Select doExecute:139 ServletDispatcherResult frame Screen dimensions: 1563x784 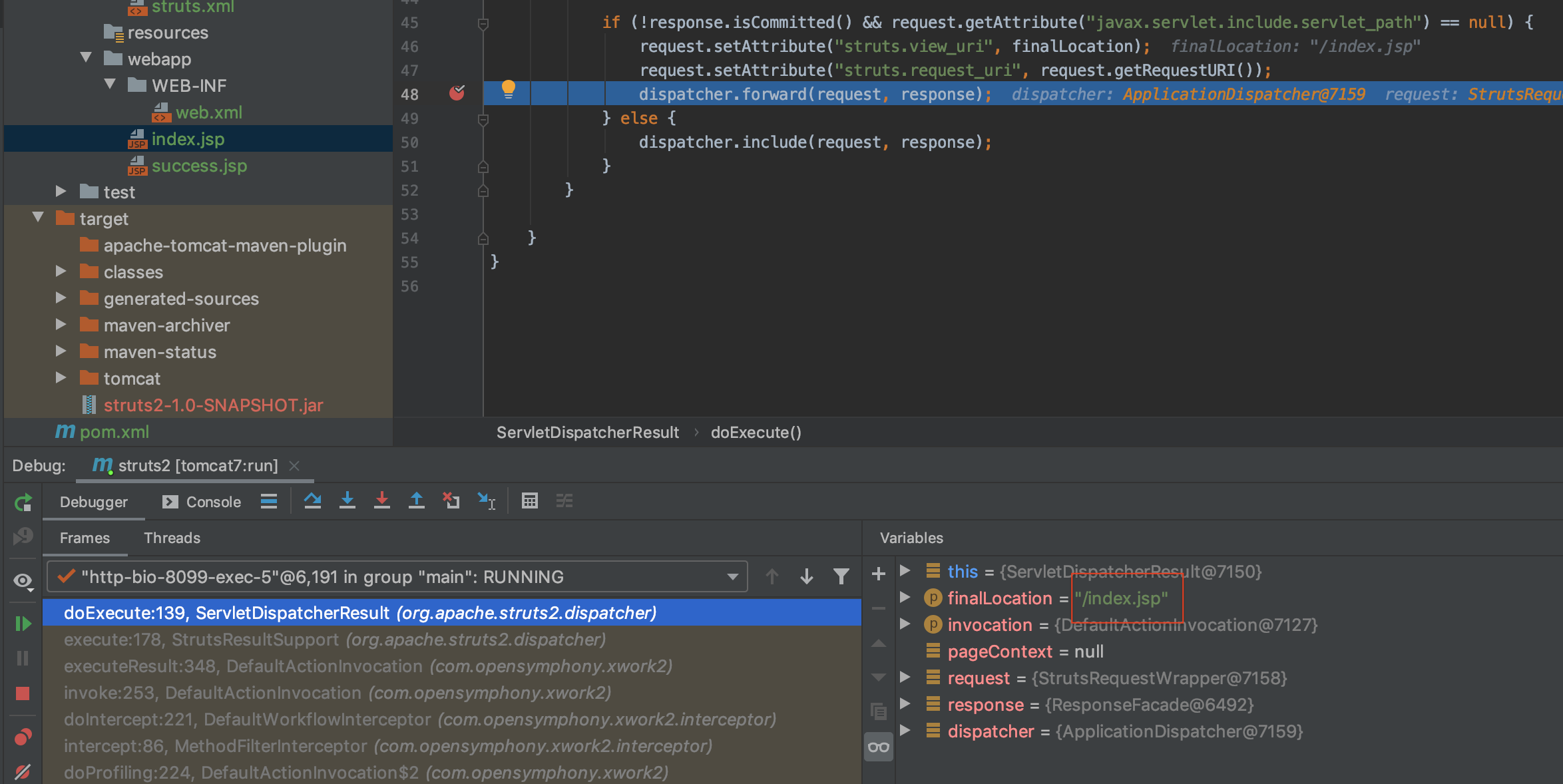pyautogui.click(x=452, y=613)
